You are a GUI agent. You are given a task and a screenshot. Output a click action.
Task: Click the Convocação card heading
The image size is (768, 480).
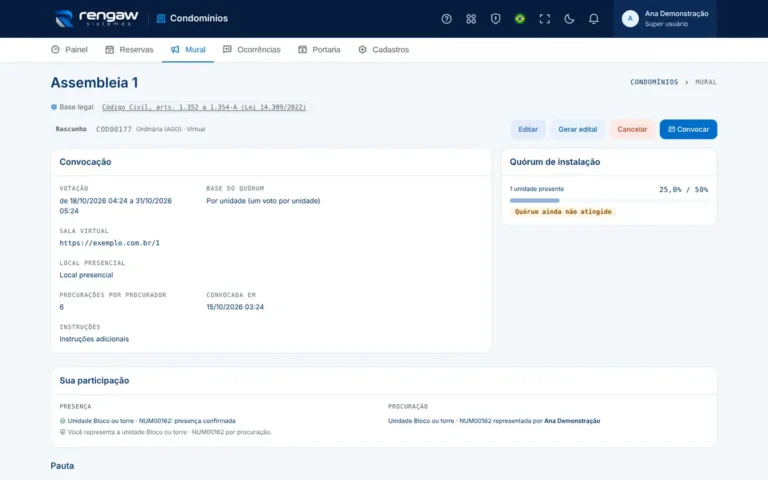pyautogui.click(x=85, y=162)
